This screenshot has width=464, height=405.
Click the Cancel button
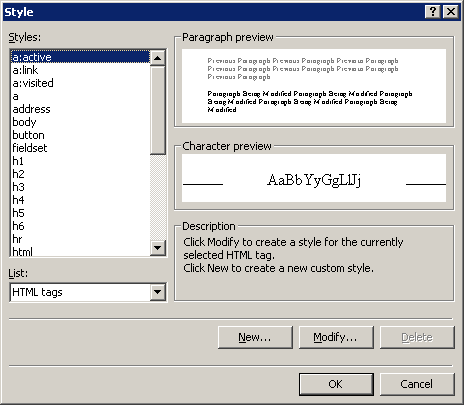(x=417, y=384)
